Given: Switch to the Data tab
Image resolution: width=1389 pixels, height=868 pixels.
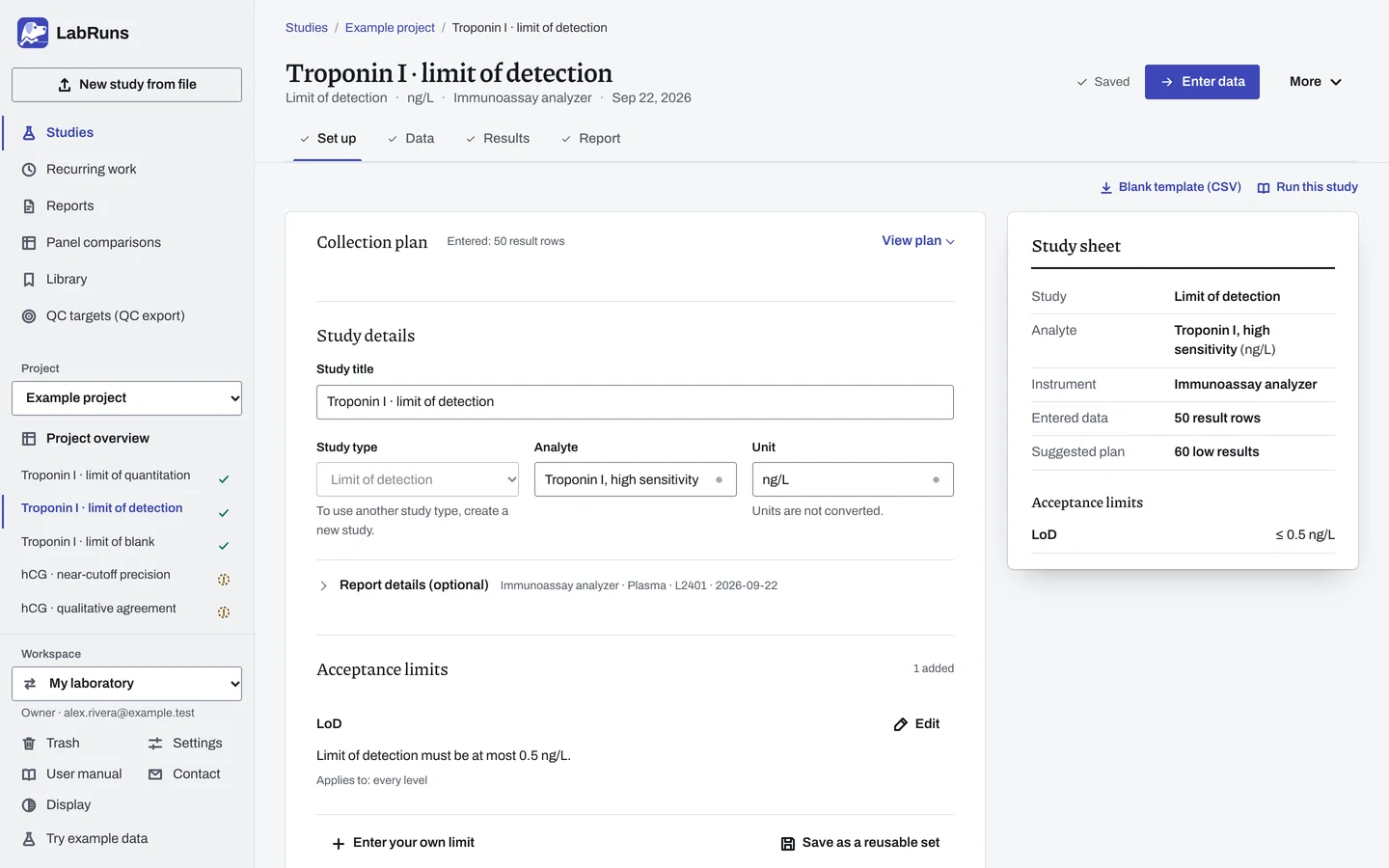Looking at the screenshot, I should click(x=411, y=139).
